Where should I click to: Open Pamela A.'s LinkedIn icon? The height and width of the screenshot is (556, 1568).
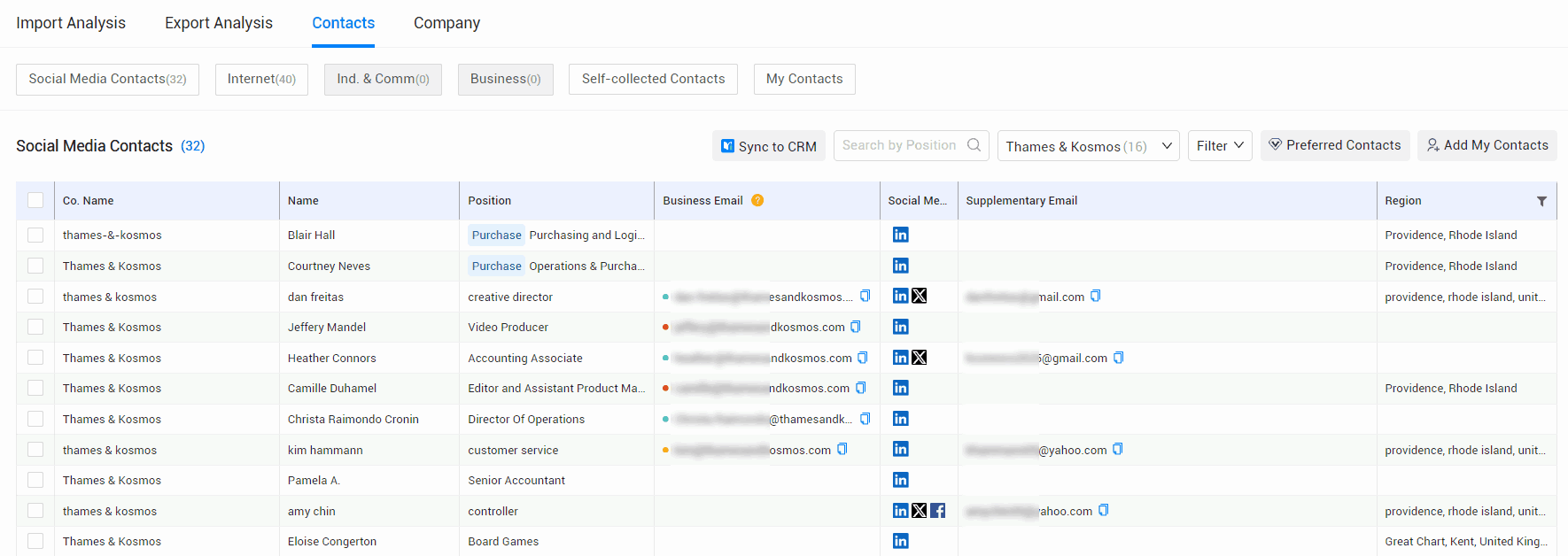[900, 480]
